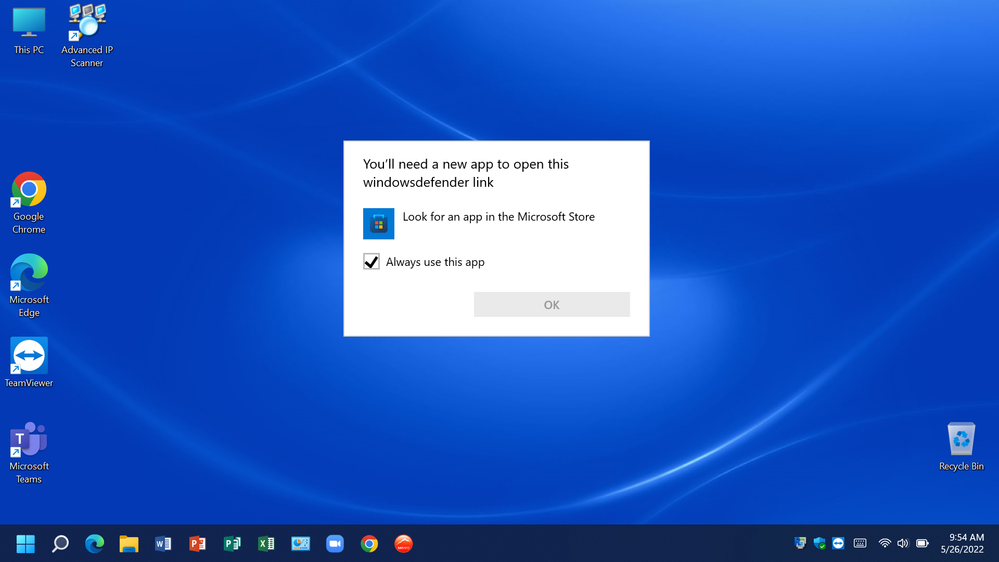Click the first system tray icon left of shield
The image size is (999, 562).
[800, 543]
